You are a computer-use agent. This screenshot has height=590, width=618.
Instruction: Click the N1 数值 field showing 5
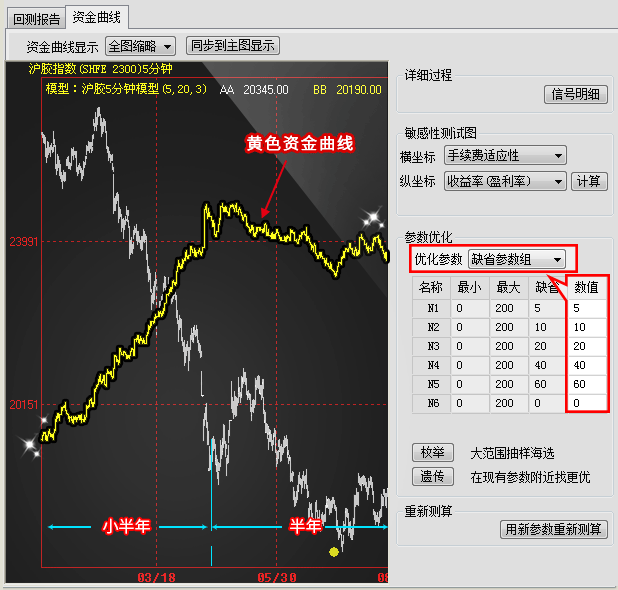[588, 309]
